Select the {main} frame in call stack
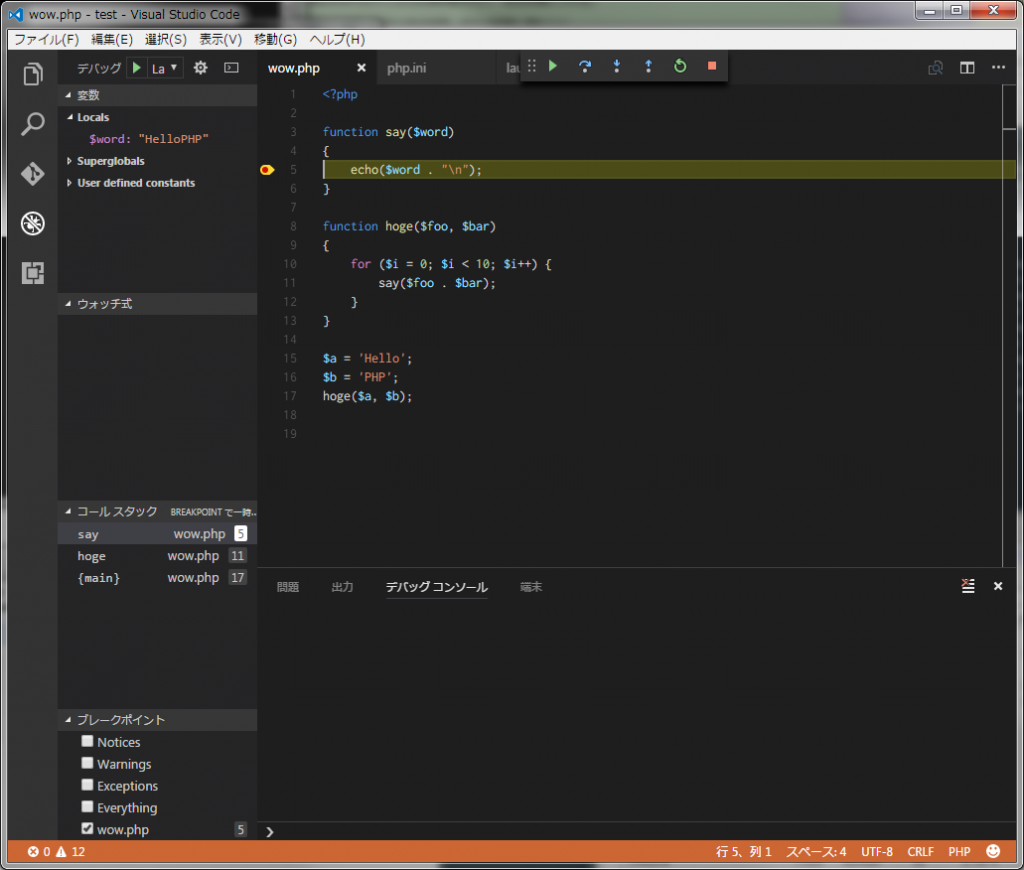The image size is (1024, 870). point(157,577)
